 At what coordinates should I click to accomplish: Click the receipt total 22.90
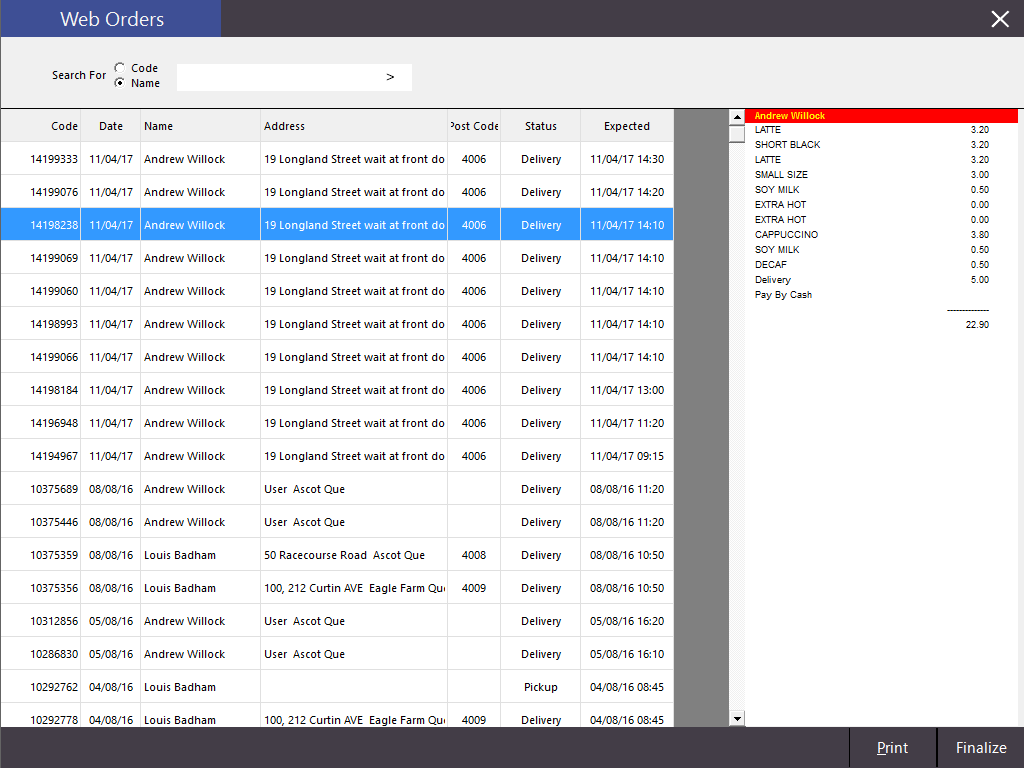click(x=977, y=325)
